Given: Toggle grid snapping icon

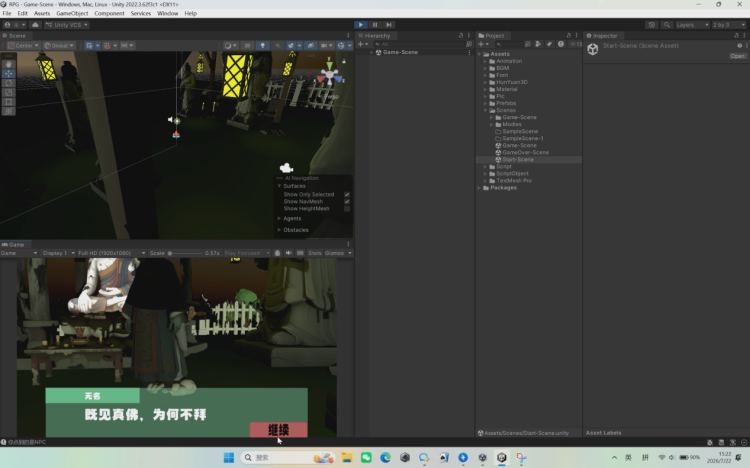Looking at the screenshot, I should [x=107, y=45].
